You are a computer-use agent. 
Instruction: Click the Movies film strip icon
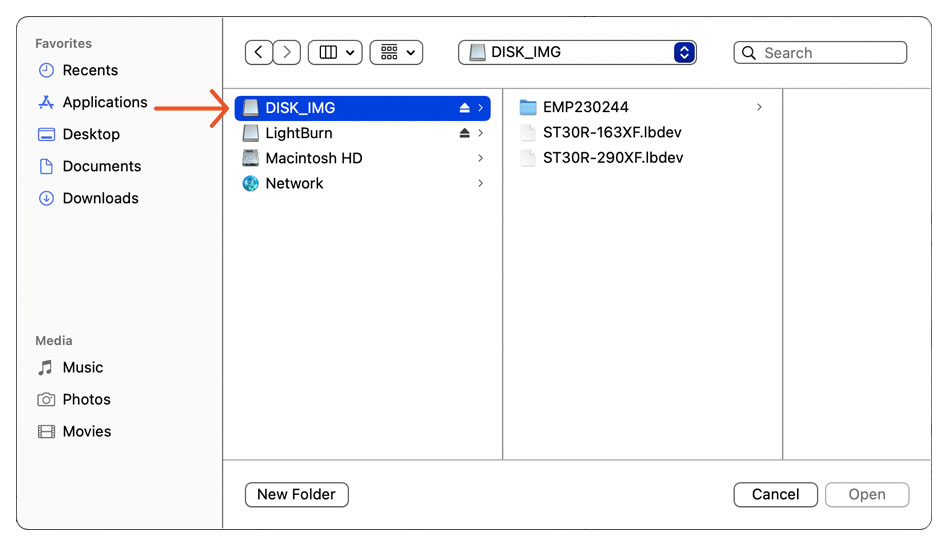pyautogui.click(x=46, y=432)
